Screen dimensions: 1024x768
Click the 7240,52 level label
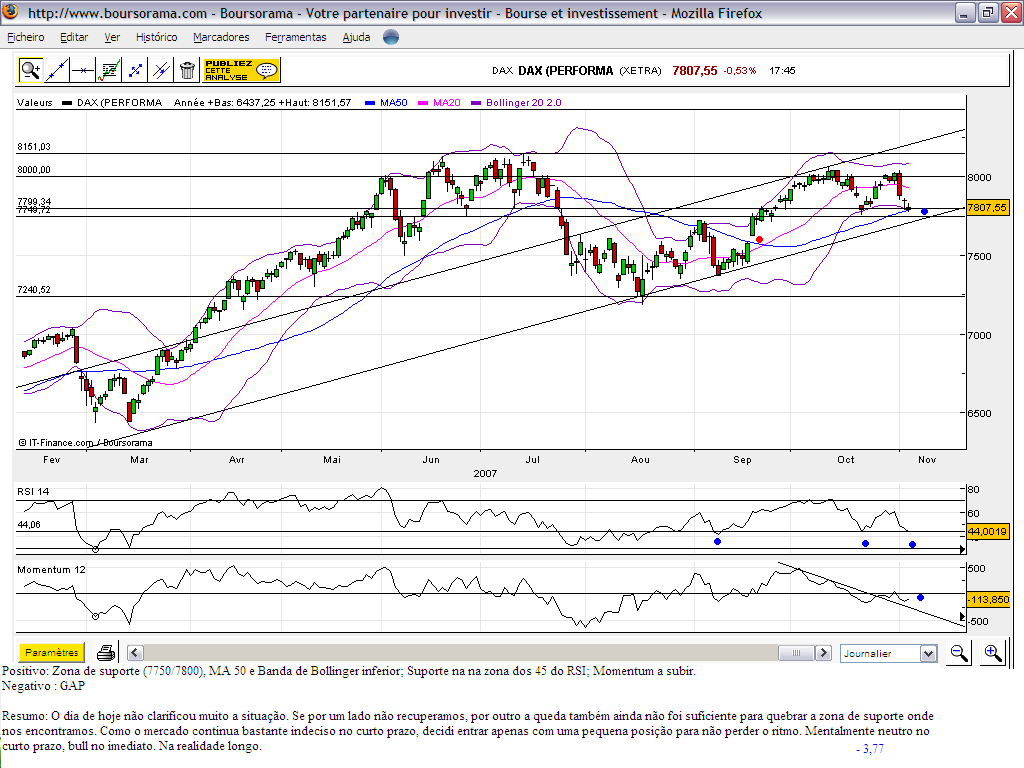(x=33, y=289)
